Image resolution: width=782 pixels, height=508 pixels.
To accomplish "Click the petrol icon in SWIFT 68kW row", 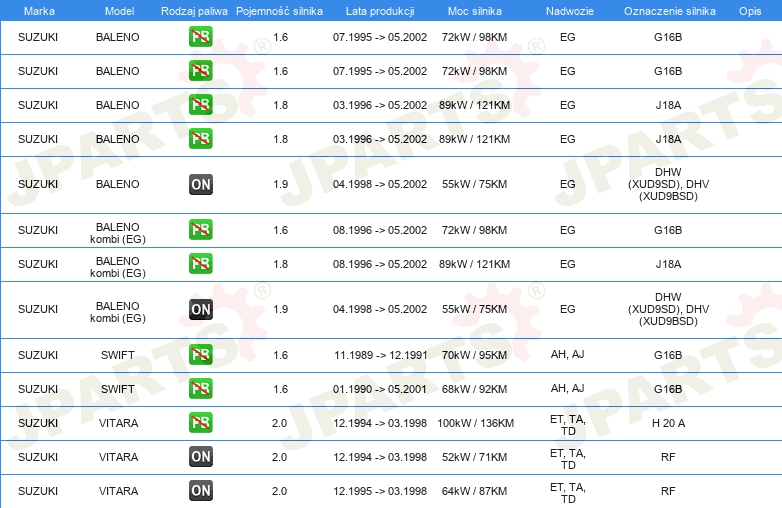I will pos(201,389).
